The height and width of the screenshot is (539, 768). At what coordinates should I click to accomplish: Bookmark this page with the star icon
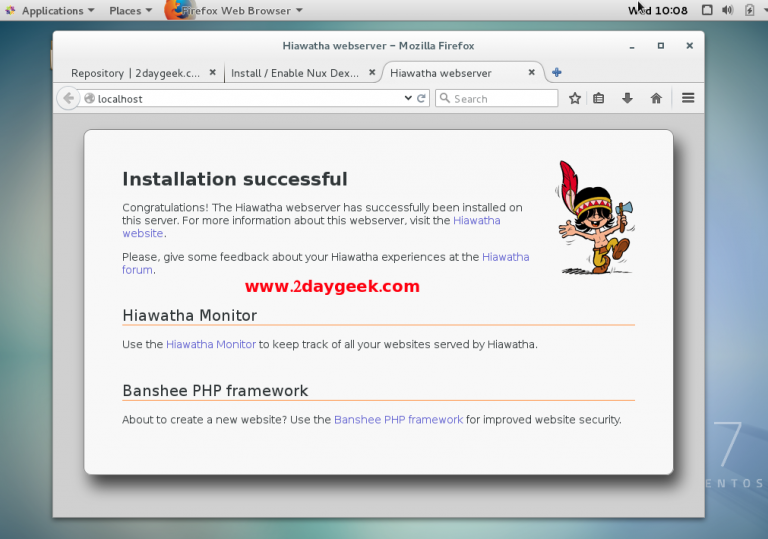(x=575, y=98)
